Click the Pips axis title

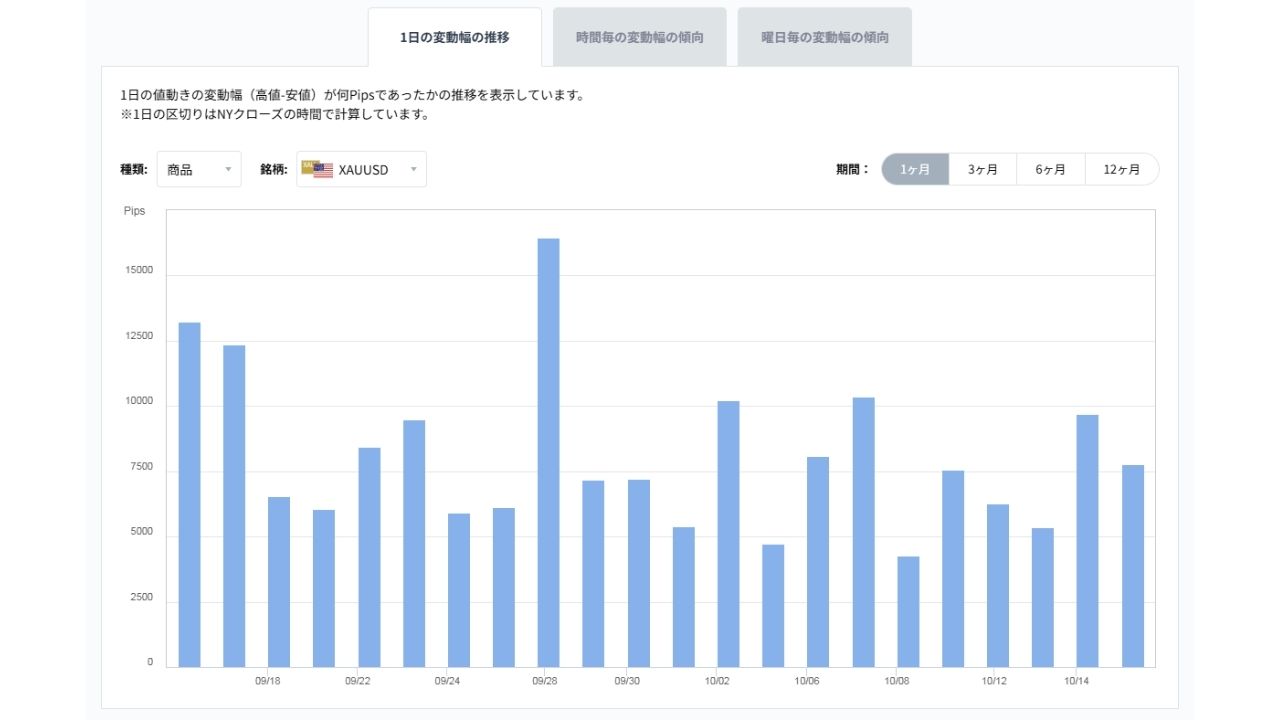coord(134,211)
